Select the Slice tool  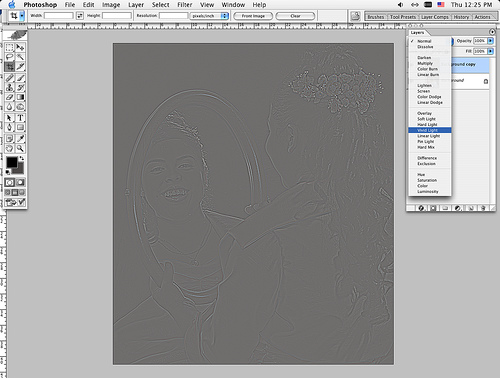tap(20, 67)
